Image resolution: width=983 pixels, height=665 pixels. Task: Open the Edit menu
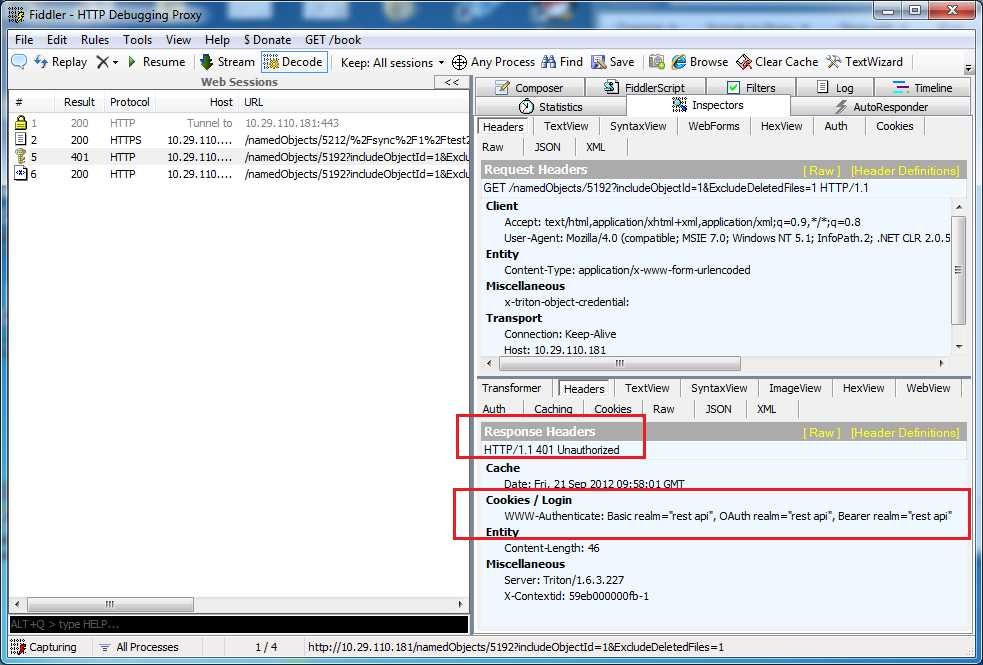click(56, 39)
